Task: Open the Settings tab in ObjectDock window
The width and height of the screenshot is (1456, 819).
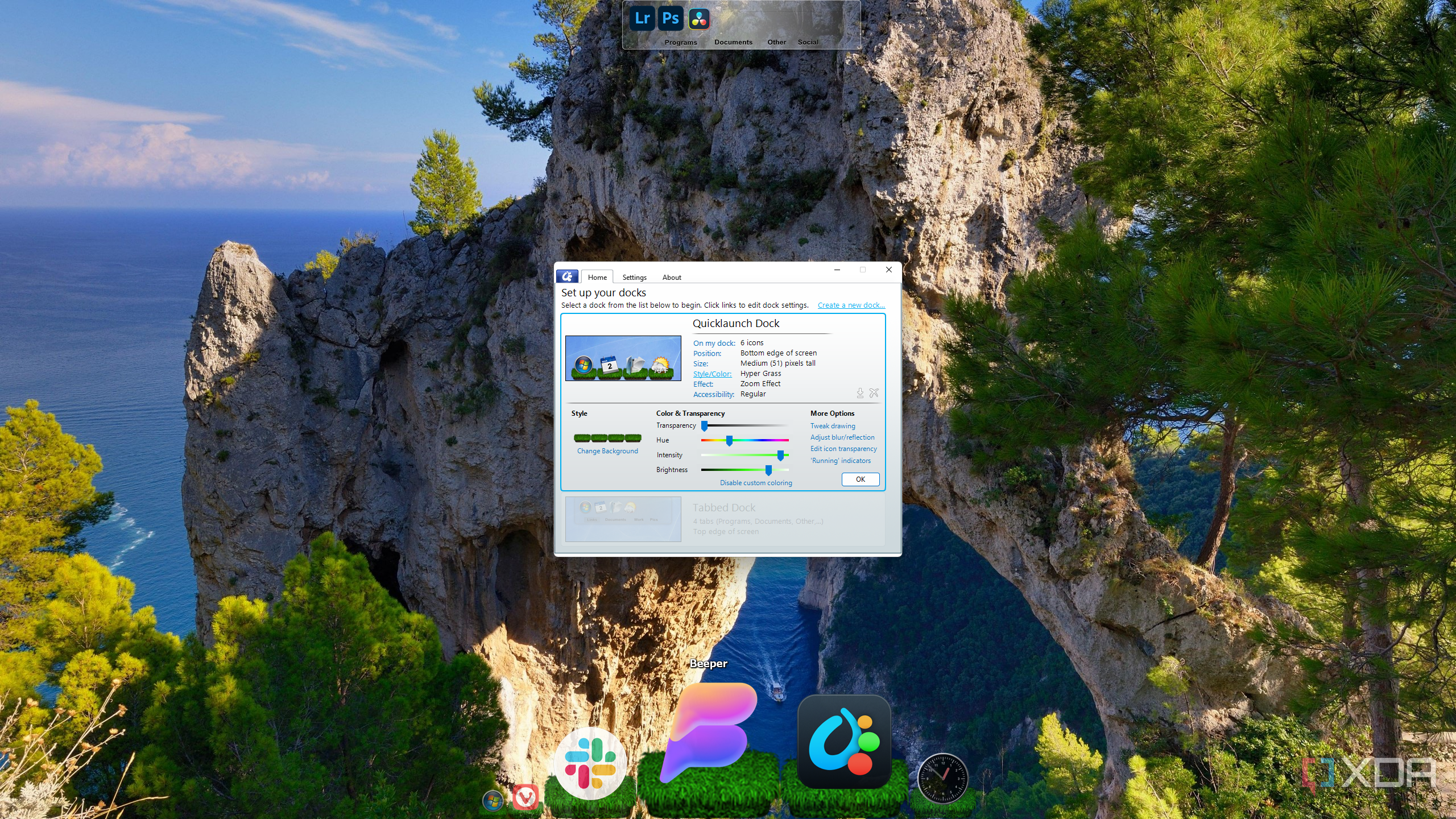Action: [x=634, y=278]
